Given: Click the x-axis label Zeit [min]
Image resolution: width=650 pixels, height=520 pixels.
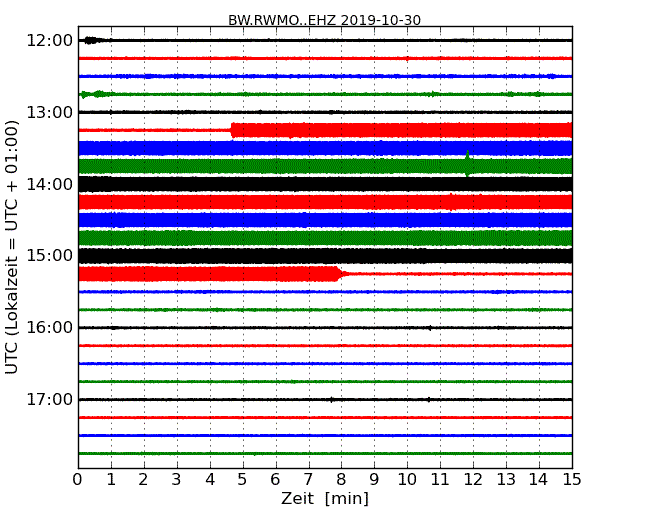Looking at the screenshot, I should [325, 498].
